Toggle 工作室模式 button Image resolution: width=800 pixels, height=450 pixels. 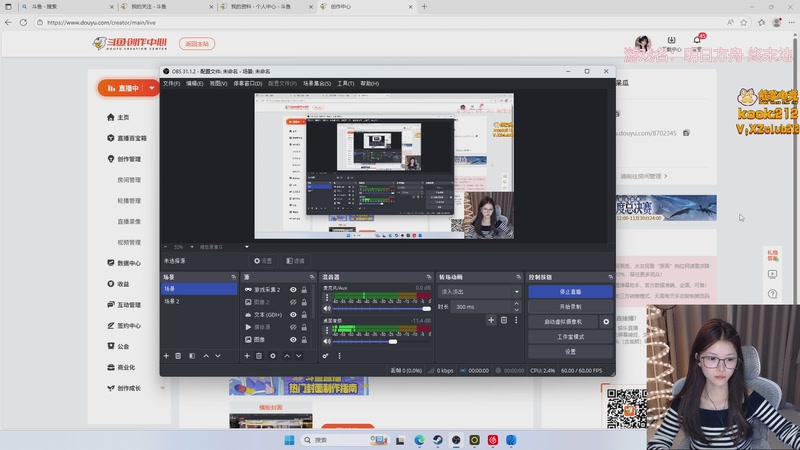570,337
